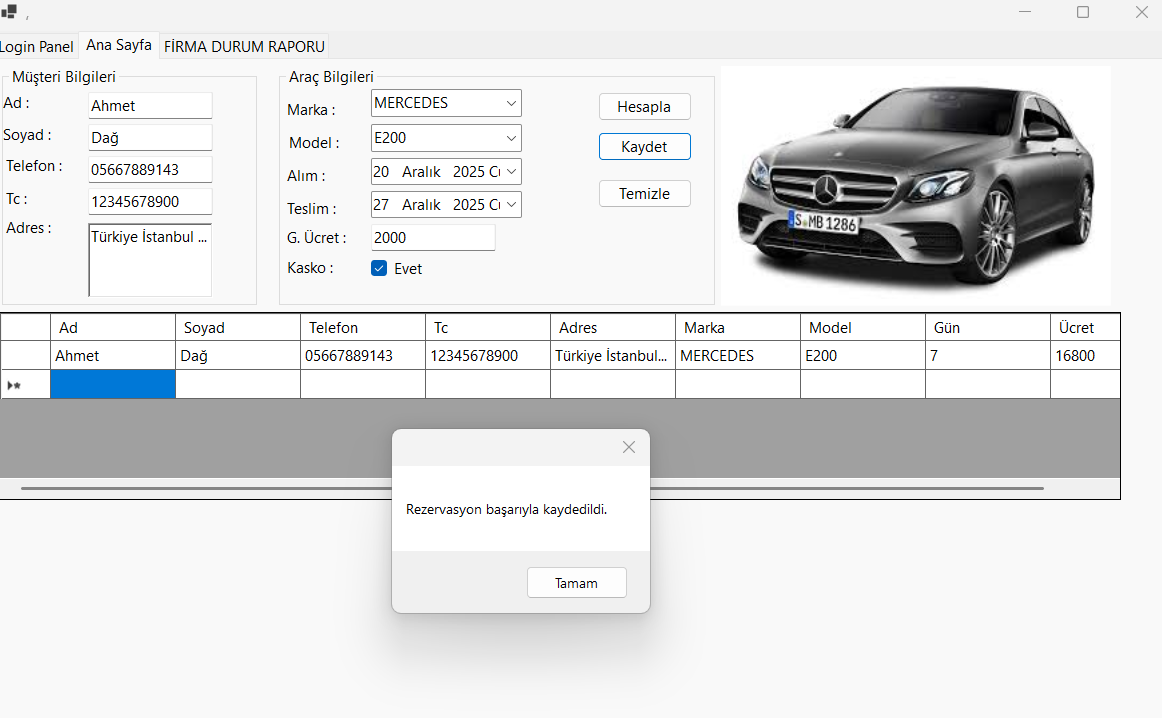Click the Hesapla button
This screenshot has height=718, width=1162.
[644, 107]
